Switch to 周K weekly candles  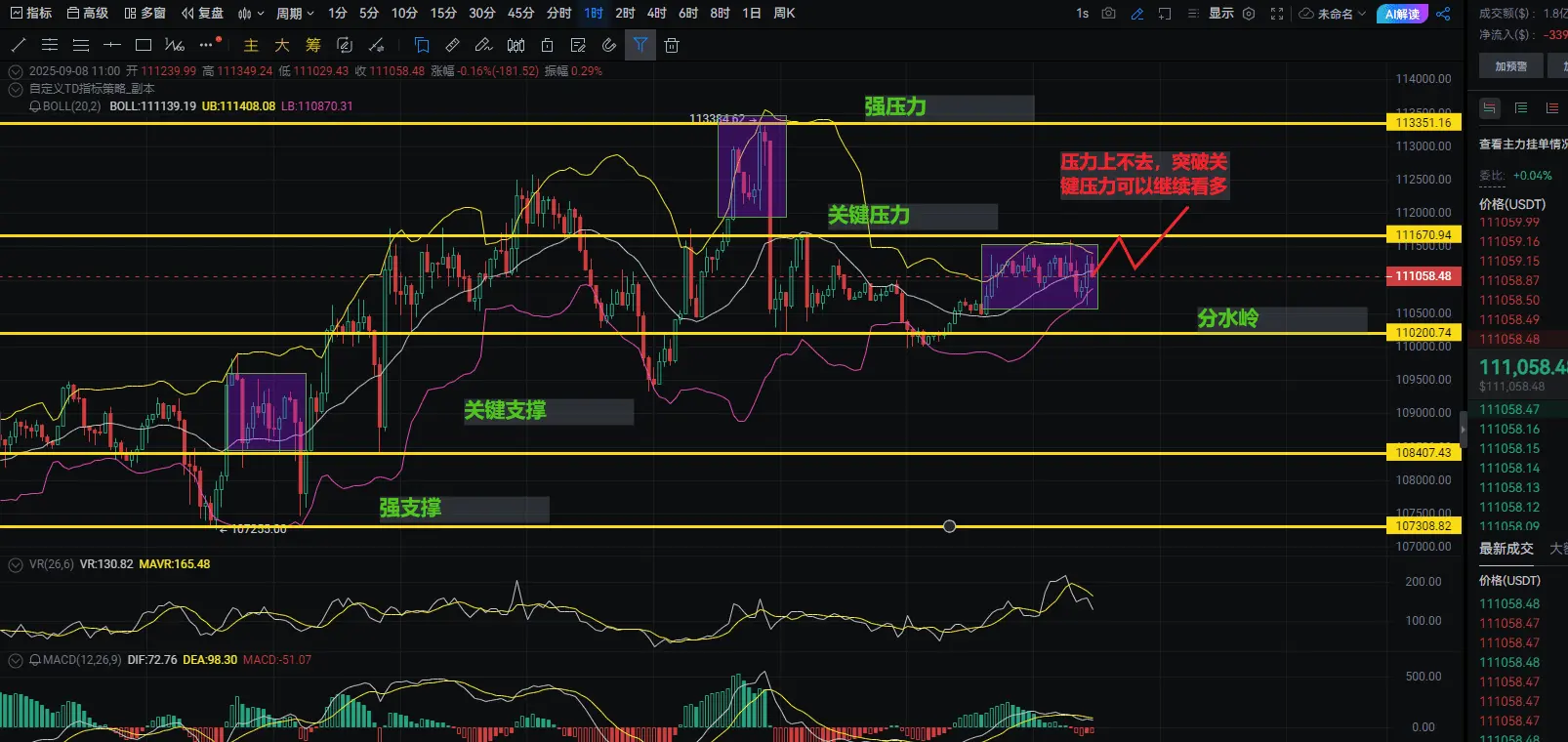784,14
